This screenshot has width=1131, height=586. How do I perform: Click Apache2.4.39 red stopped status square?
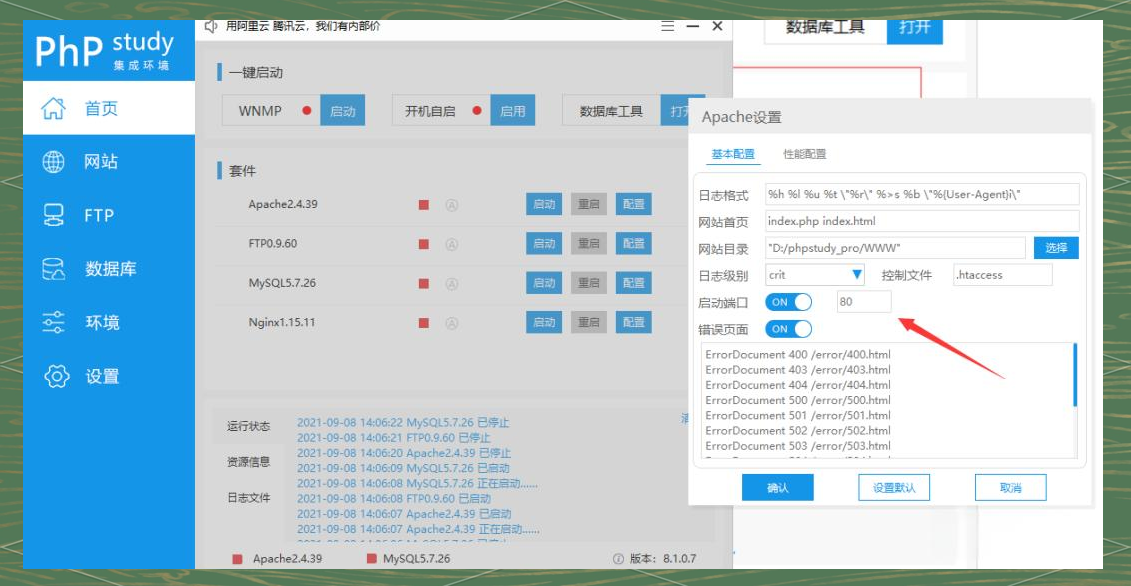click(x=423, y=205)
